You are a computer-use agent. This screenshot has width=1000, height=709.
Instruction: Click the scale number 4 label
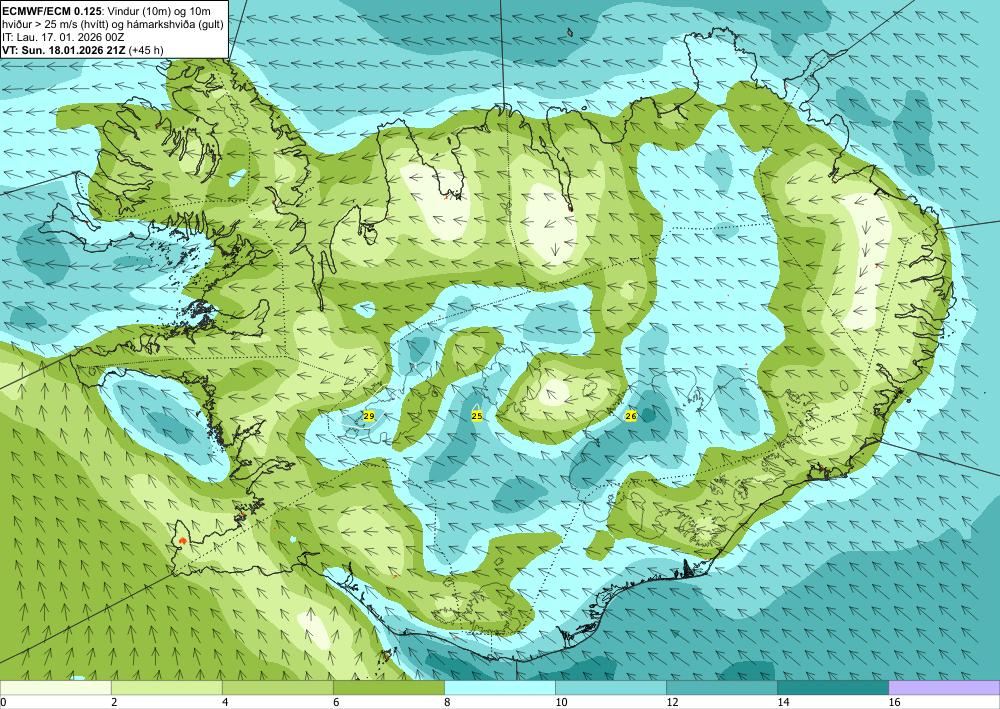point(225,702)
